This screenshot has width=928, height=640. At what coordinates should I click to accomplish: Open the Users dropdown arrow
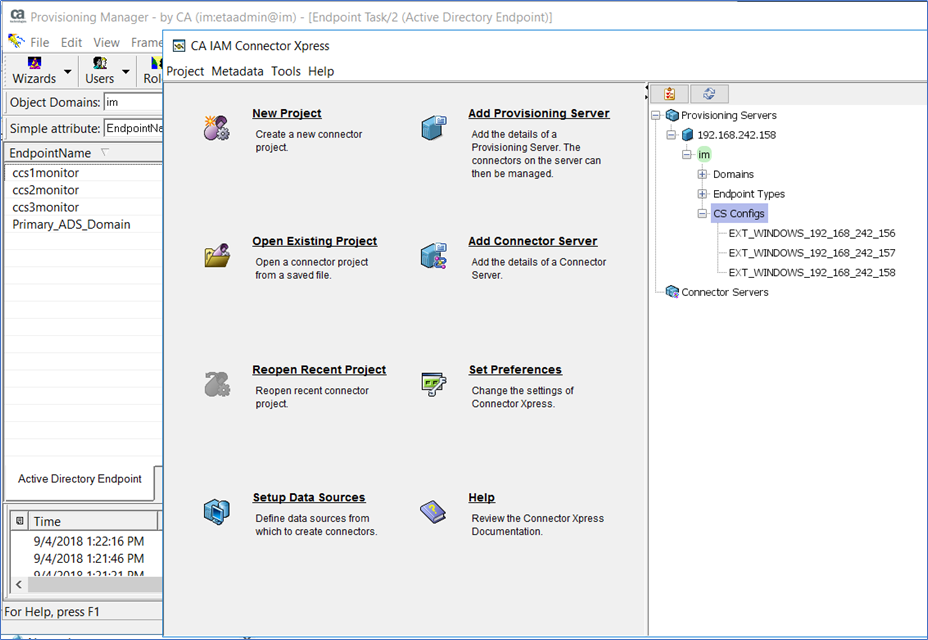click(125, 72)
